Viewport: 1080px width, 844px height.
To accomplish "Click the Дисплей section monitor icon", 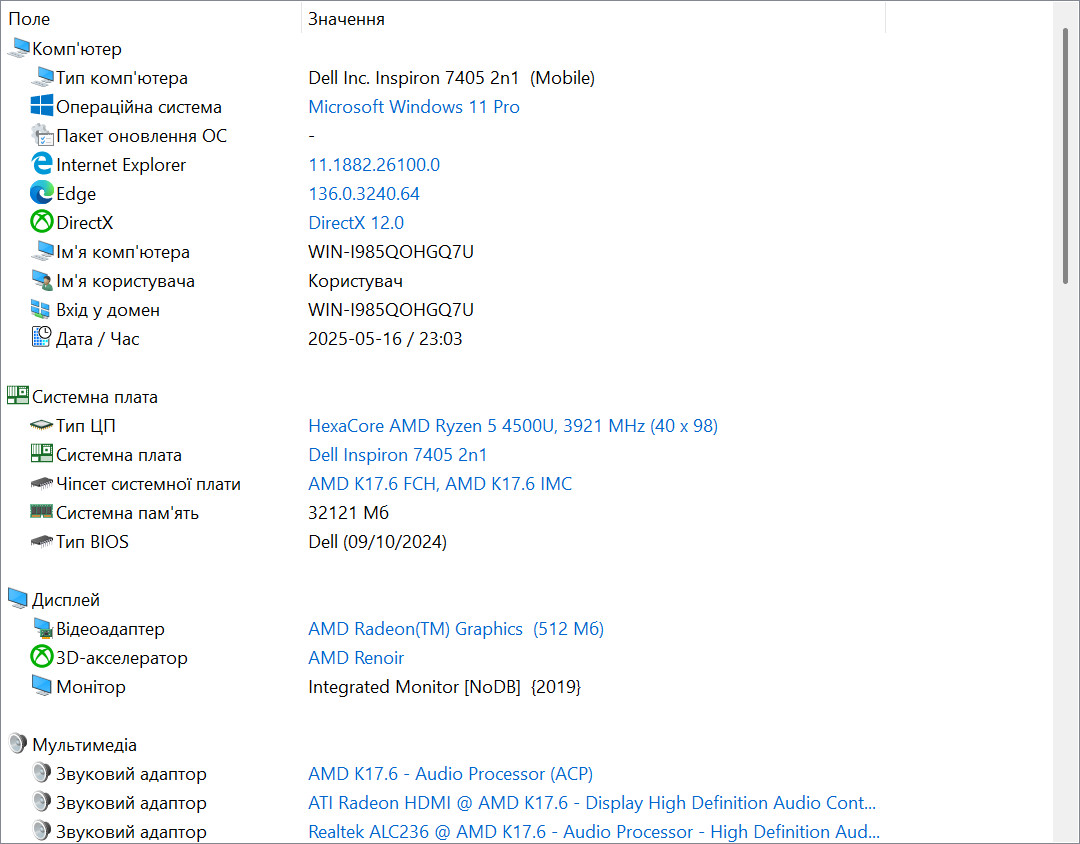I will pyautogui.click(x=18, y=599).
